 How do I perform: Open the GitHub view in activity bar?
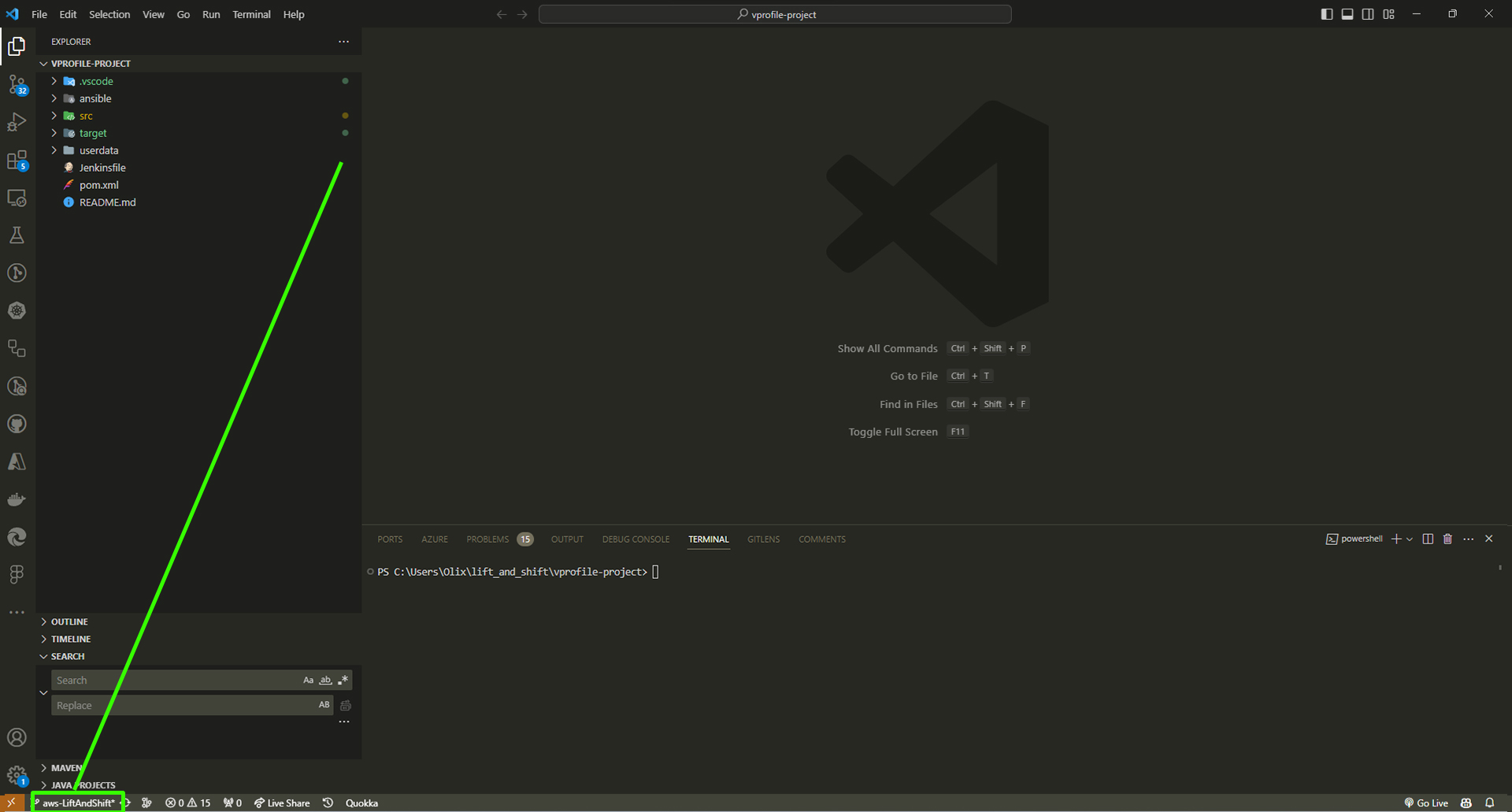click(17, 425)
